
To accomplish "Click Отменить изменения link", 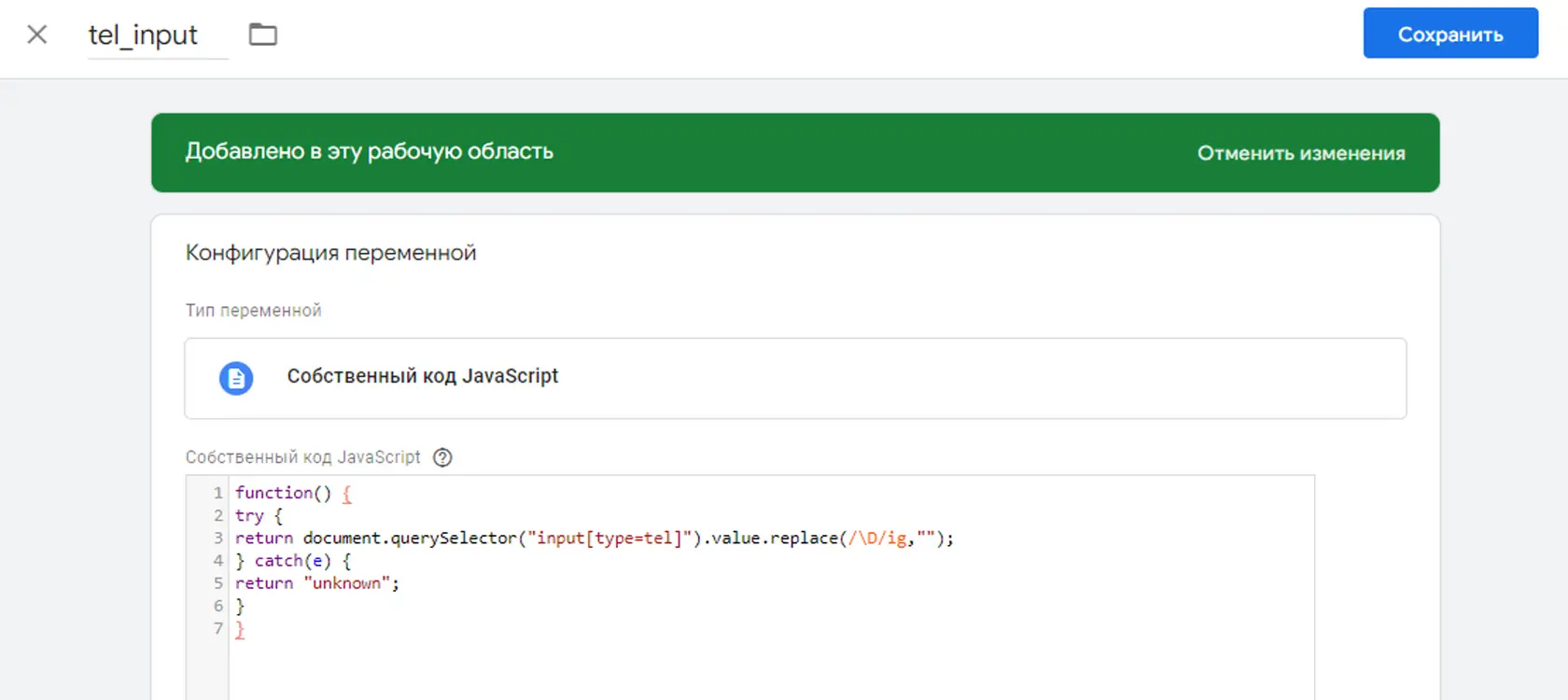I will coord(1301,153).
